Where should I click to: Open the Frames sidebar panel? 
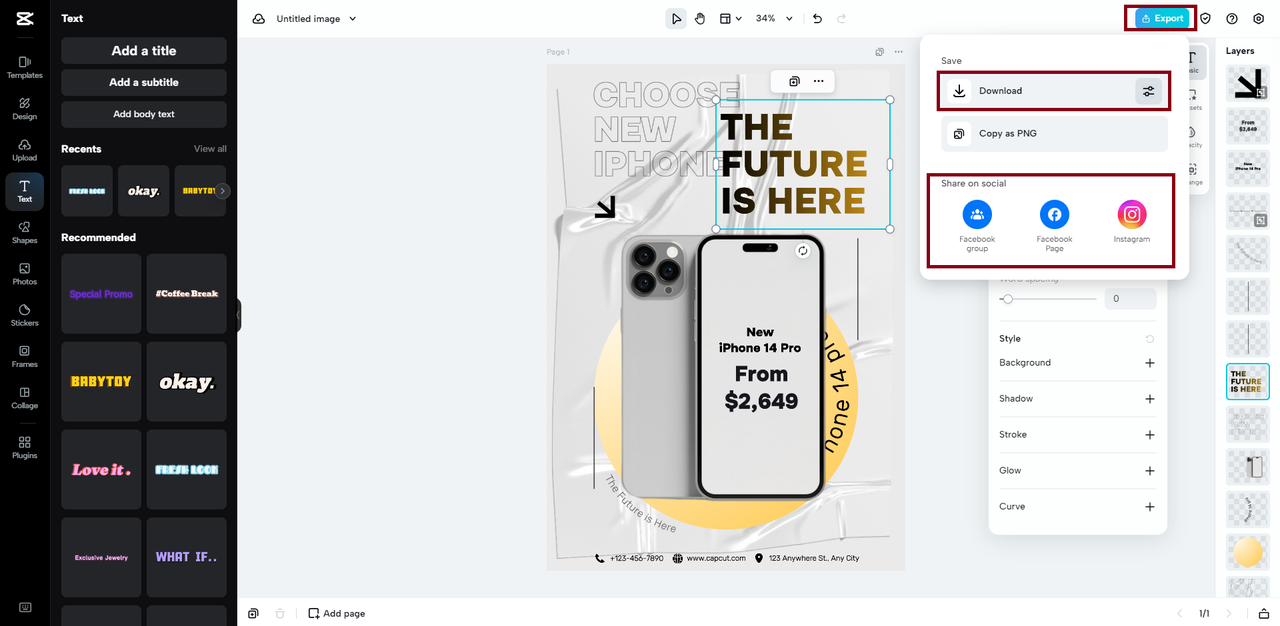click(25, 357)
